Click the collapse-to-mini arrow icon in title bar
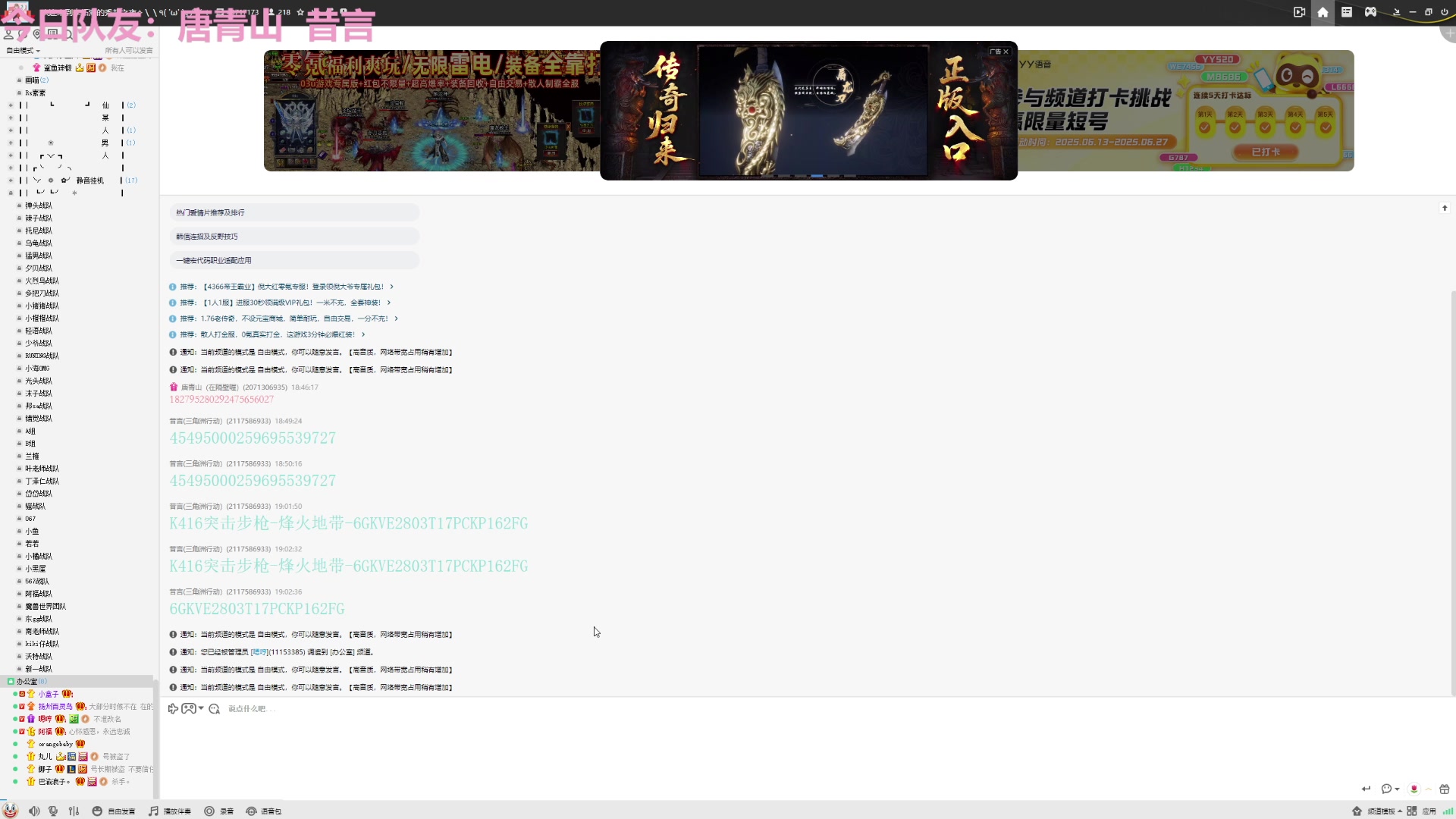Viewport: 1456px width, 819px height. (x=1396, y=12)
